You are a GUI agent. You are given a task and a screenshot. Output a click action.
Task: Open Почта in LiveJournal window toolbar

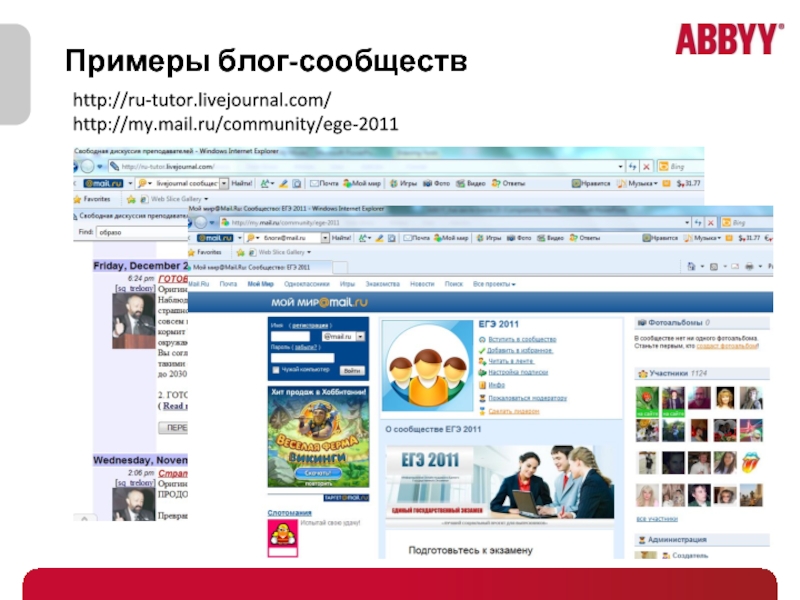[x=324, y=183]
